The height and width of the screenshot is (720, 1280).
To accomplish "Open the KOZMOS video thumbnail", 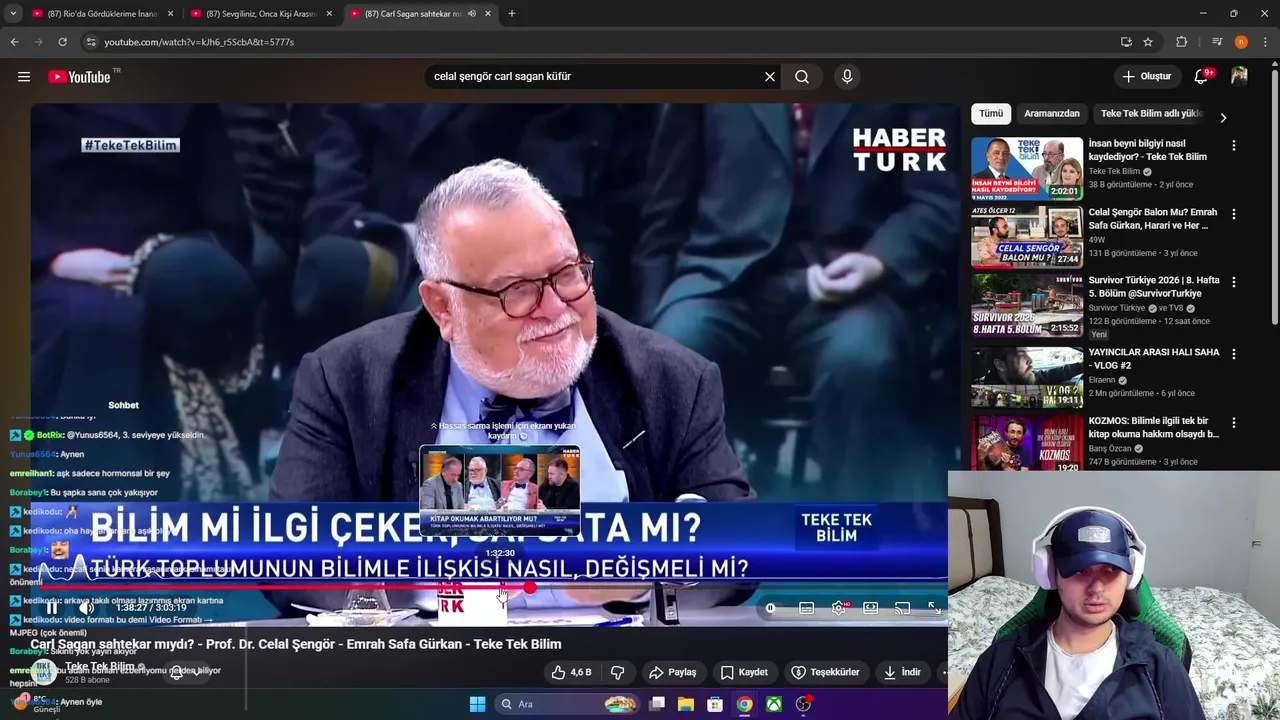I will click(1027, 444).
